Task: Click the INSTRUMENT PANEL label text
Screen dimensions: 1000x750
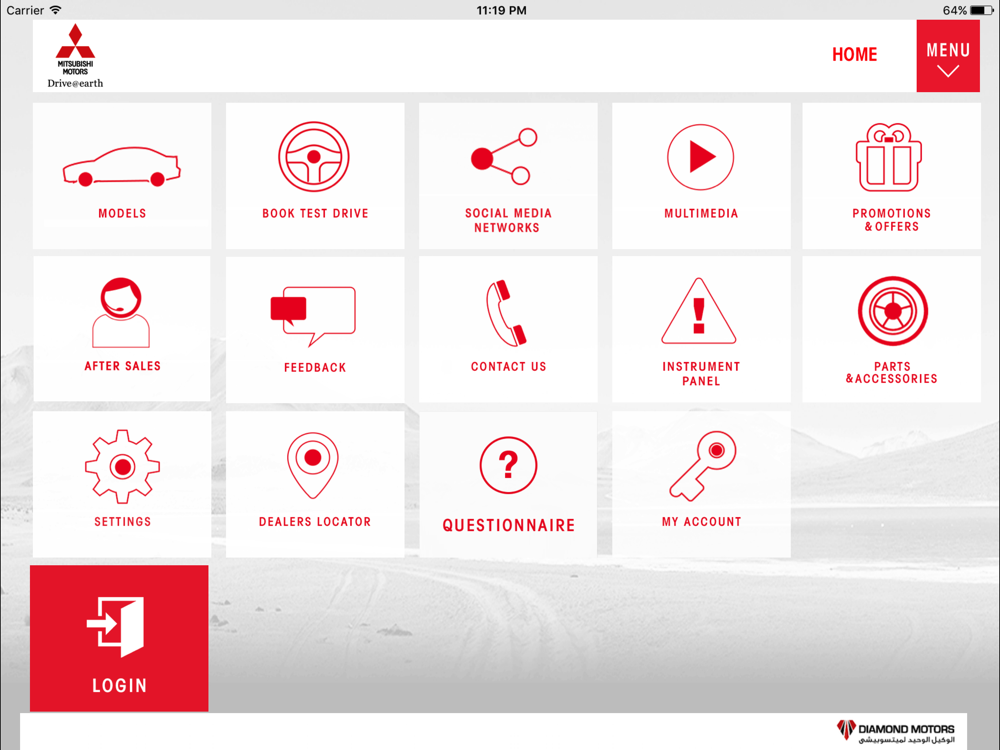Action: [701, 374]
